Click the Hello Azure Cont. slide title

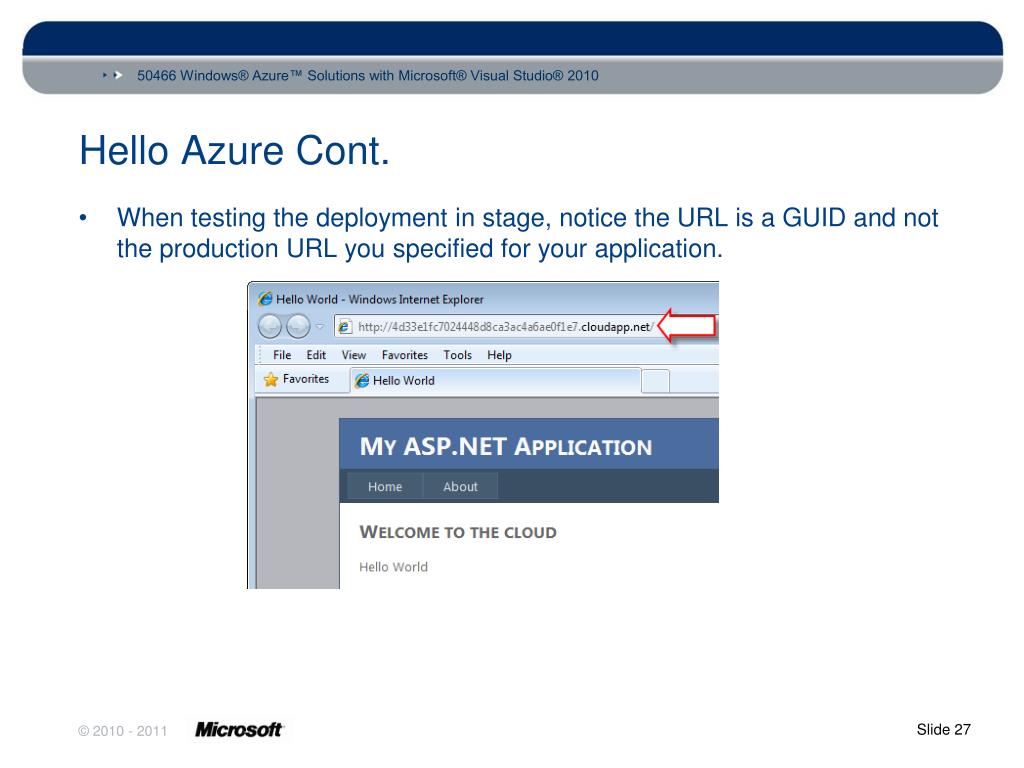[x=234, y=151]
